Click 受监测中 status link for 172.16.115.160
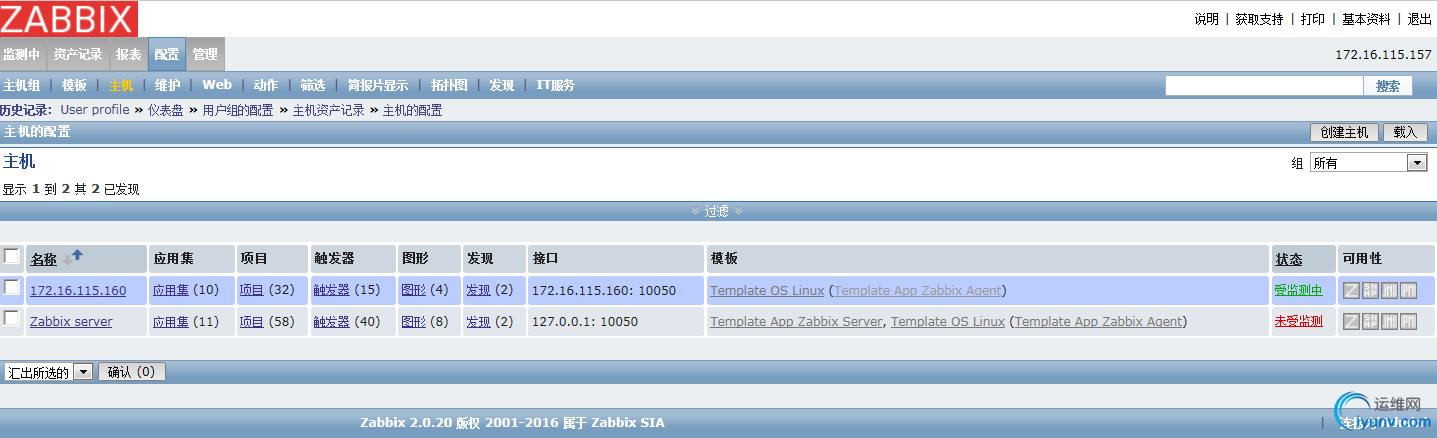This screenshot has width=1437, height=438. (x=1298, y=291)
